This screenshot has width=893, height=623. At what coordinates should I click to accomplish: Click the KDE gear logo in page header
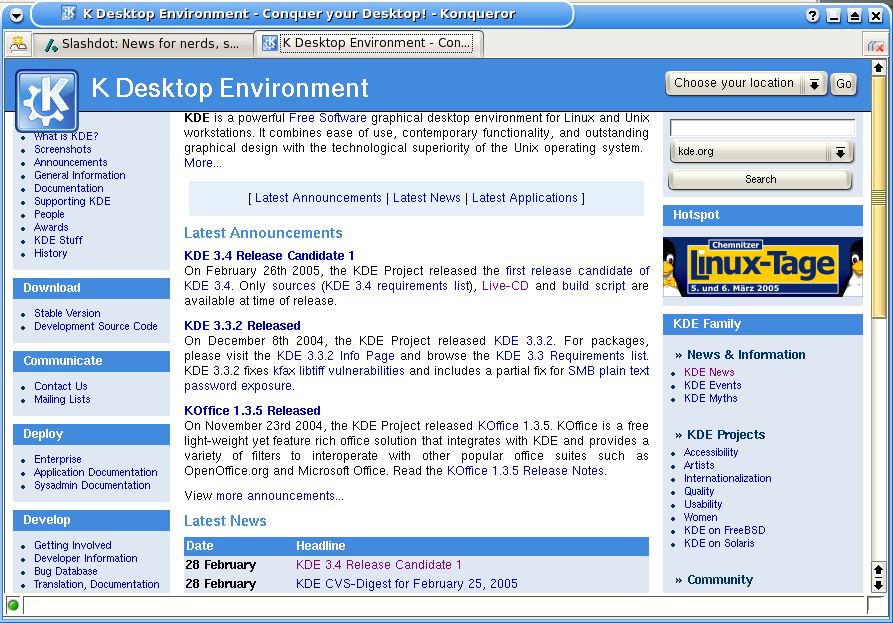(47, 101)
